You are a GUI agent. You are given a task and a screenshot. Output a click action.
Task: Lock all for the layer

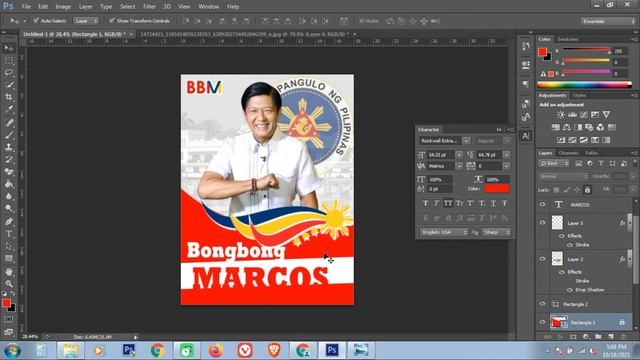tap(587, 190)
